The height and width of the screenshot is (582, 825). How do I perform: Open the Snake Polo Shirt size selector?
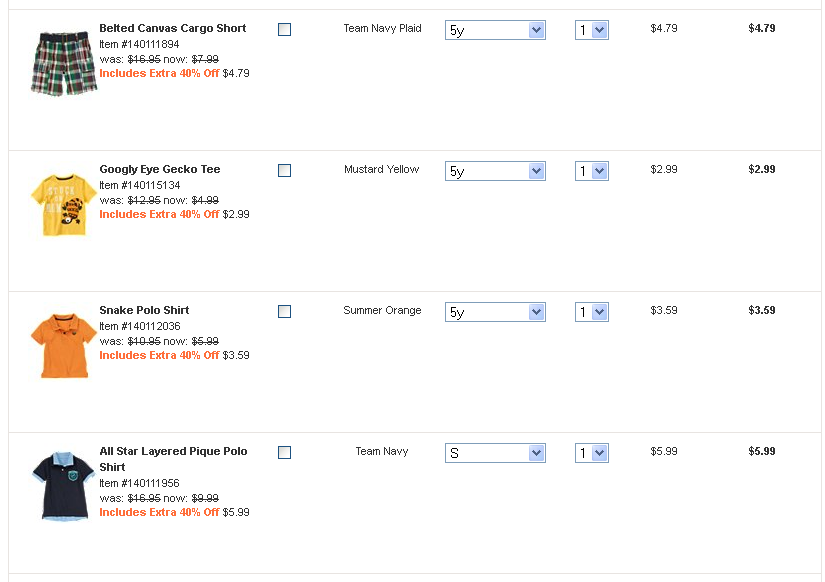(x=495, y=313)
